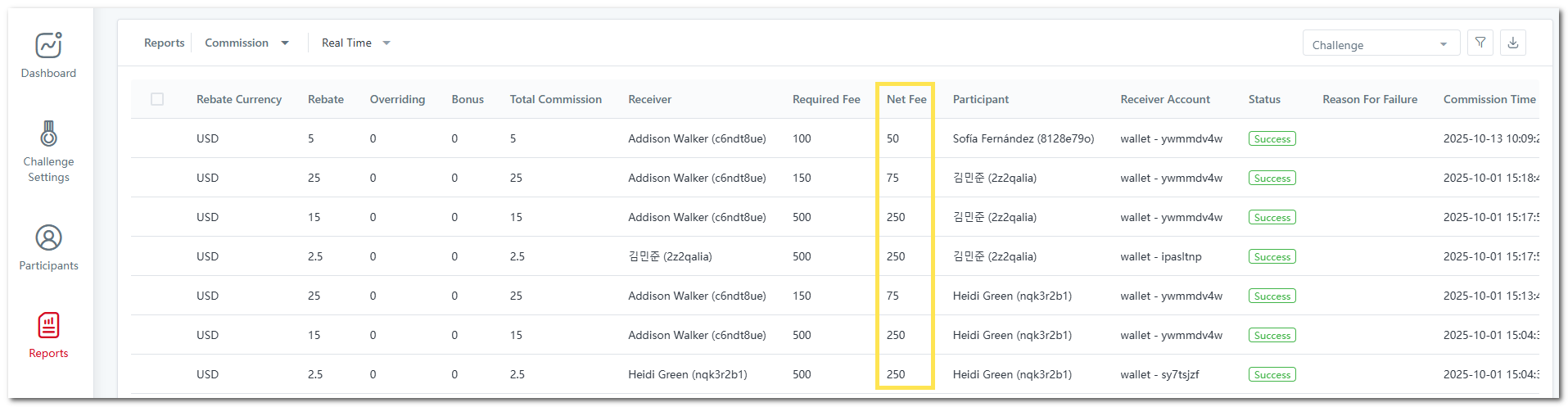
Task: Click the Reports breadcrumb tab
Action: [164, 43]
